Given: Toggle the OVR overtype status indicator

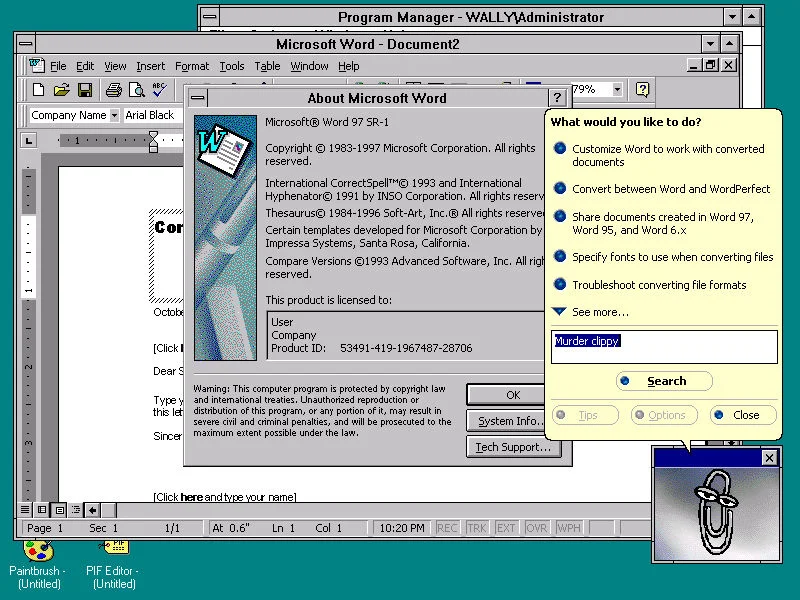Looking at the screenshot, I should point(536,528).
